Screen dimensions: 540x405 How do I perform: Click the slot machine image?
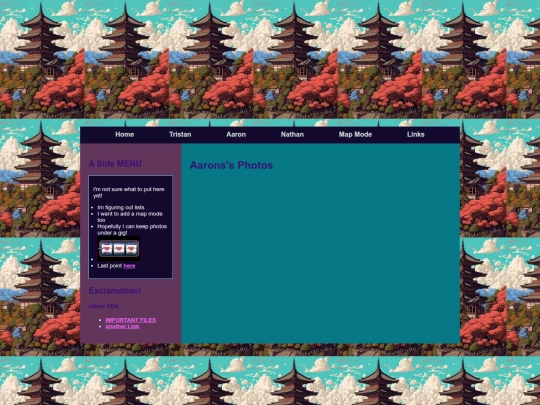(x=118, y=248)
